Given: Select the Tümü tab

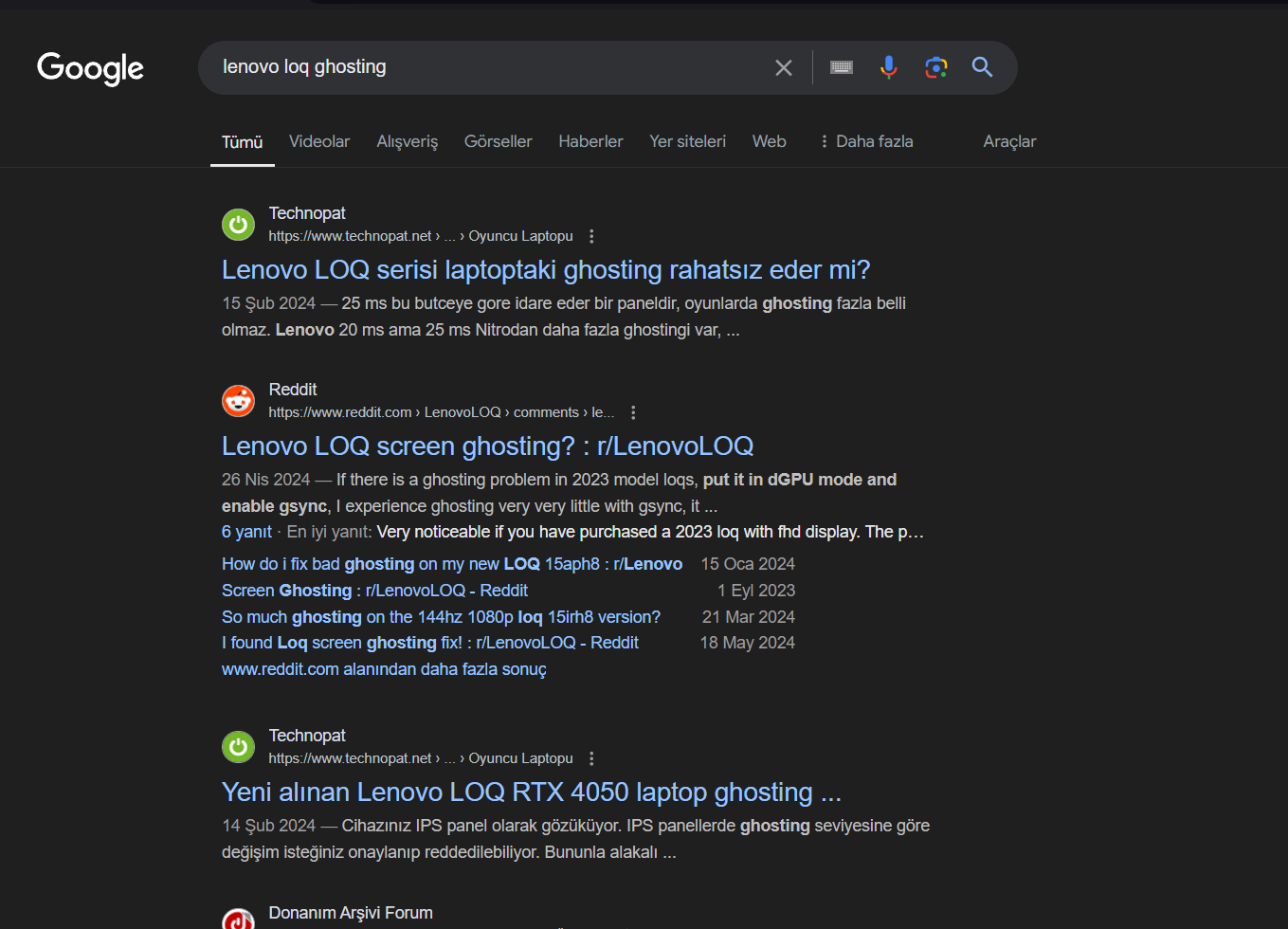Looking at the screenshot, I should 243,142.
